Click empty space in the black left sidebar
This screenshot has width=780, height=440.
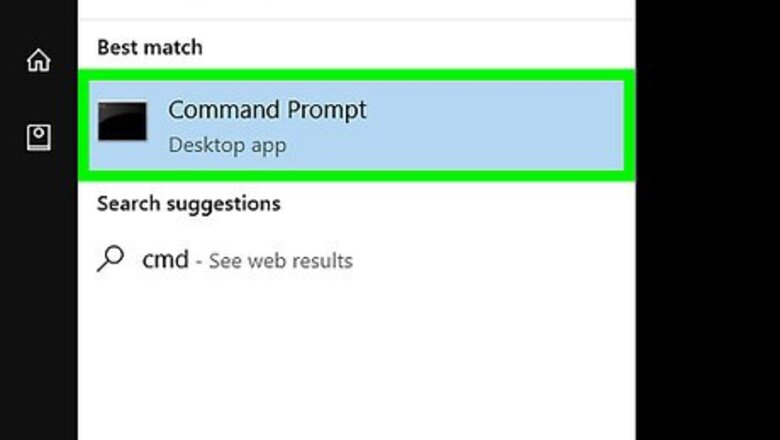38,300
